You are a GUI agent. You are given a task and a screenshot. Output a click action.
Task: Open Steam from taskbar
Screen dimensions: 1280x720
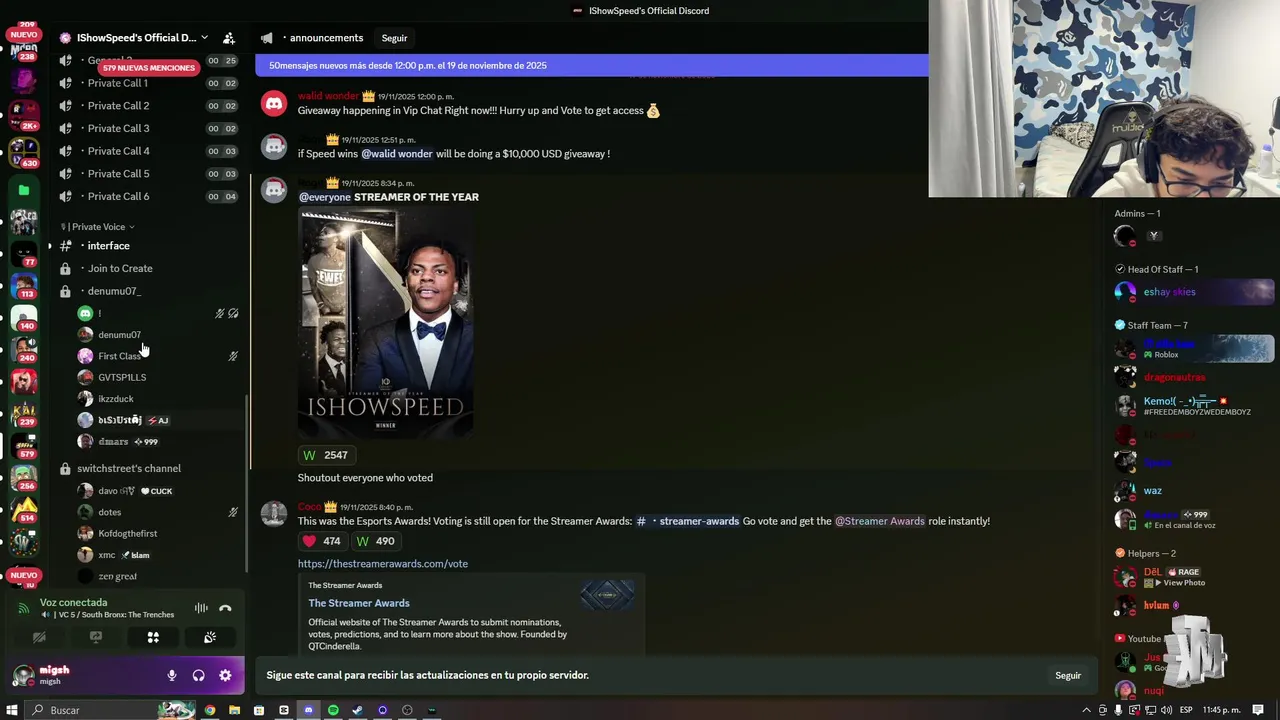[357, 710]
